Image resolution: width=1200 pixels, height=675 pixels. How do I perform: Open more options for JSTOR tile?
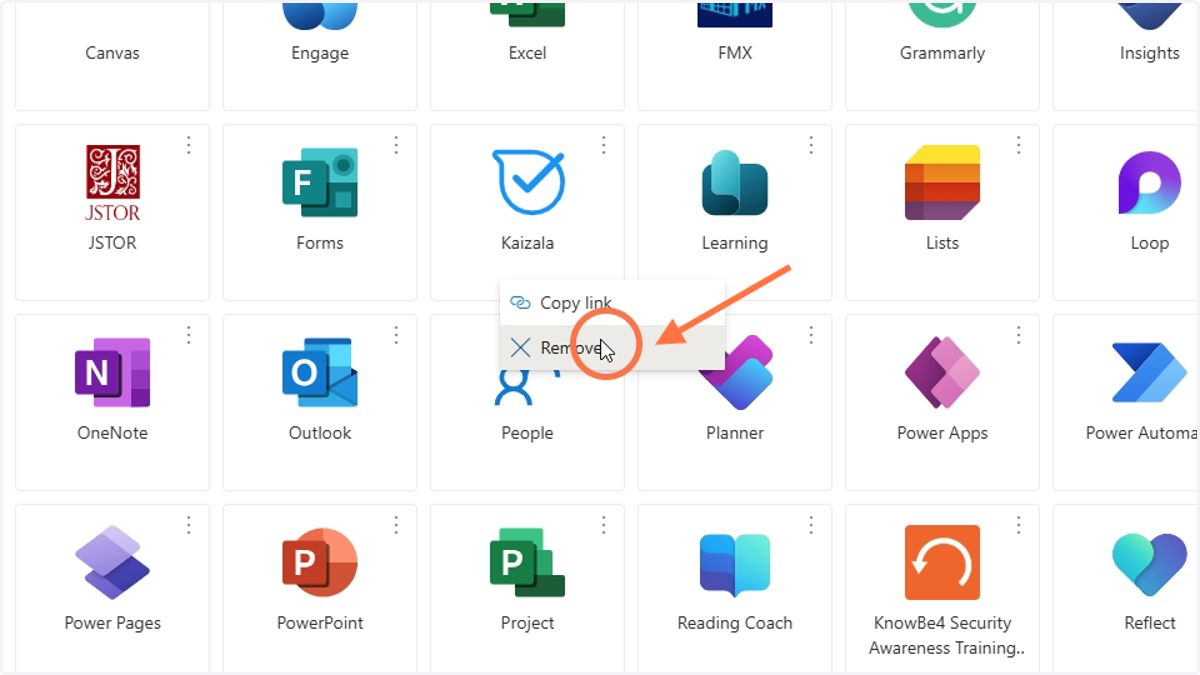pos(189,145)
